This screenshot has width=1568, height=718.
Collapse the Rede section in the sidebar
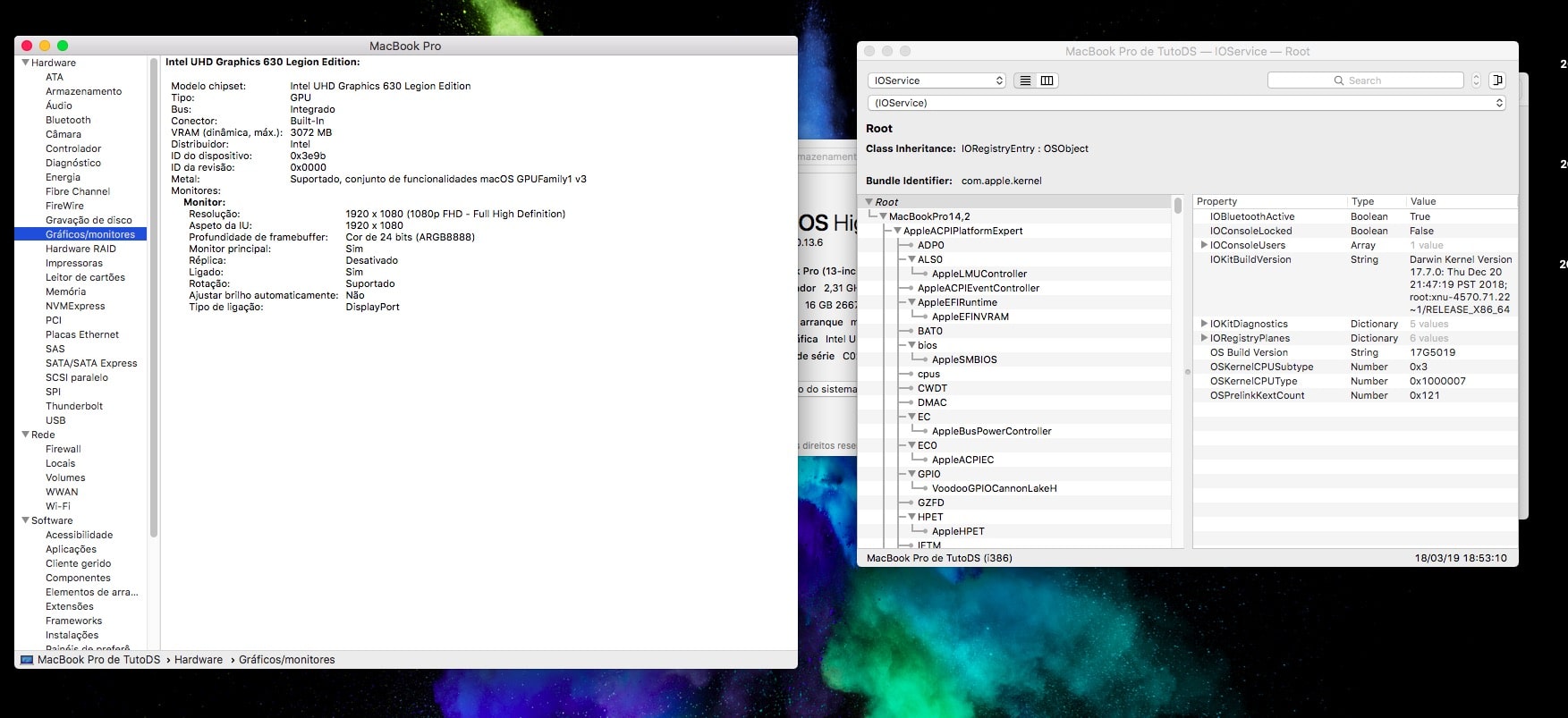(25, 435)
